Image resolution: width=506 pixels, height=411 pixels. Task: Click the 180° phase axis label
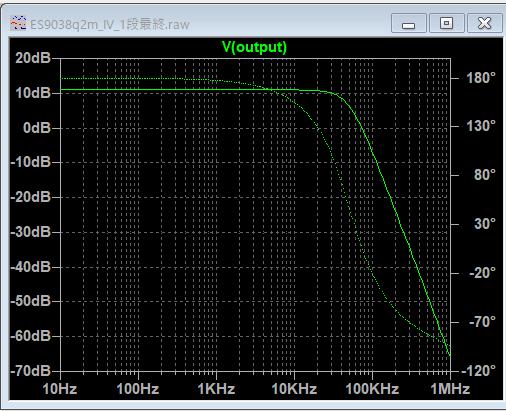point(481,78)
